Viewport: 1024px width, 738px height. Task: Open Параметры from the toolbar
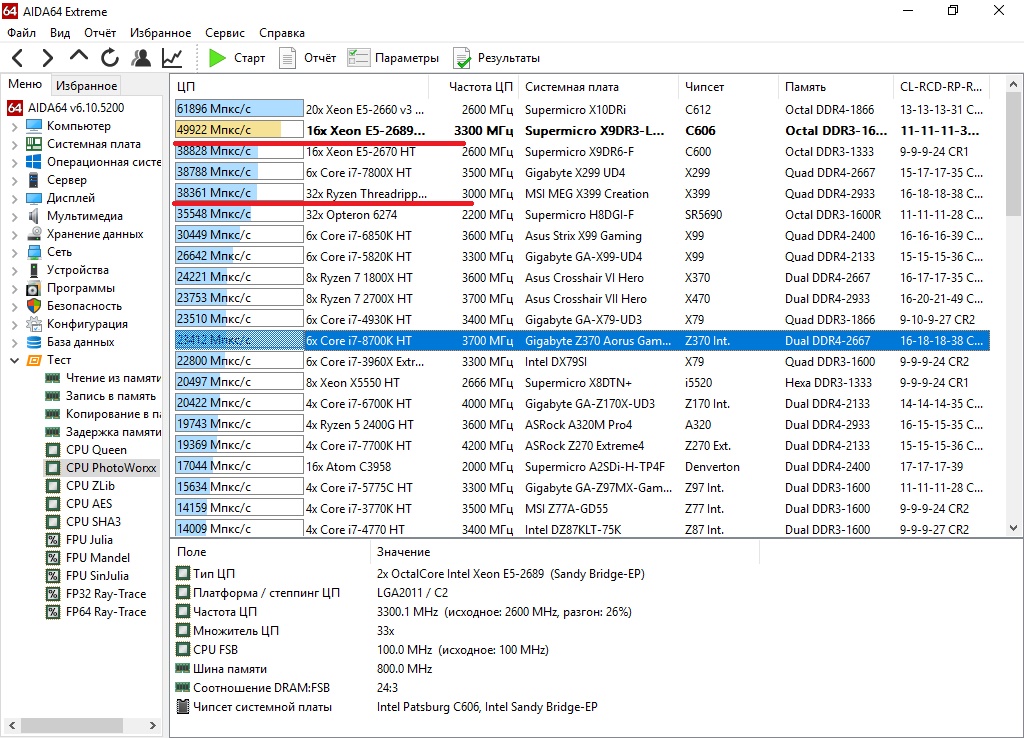tap(393, 58)
